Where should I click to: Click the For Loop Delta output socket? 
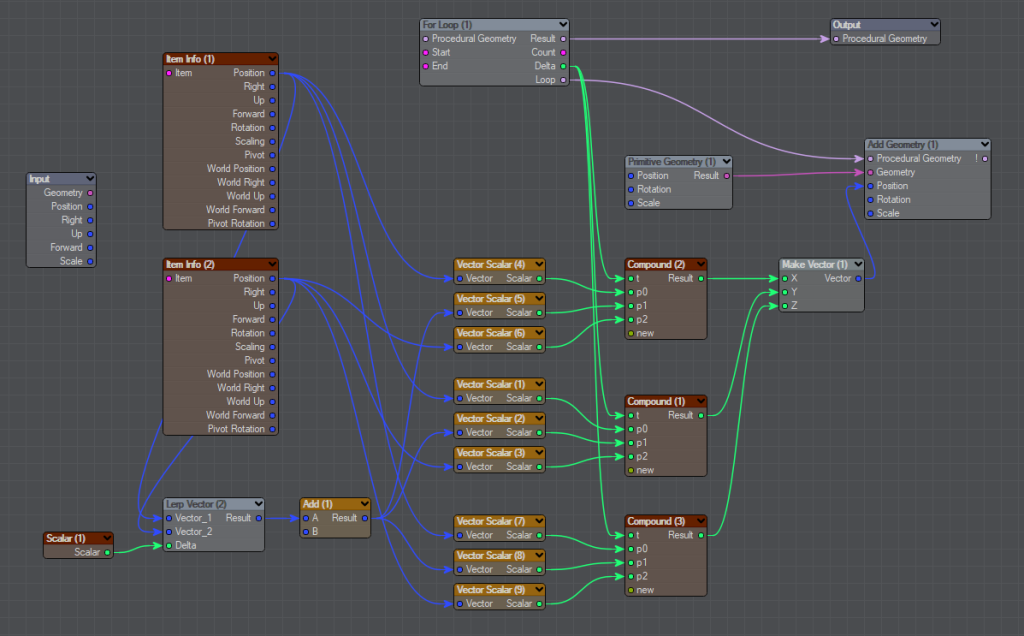563,67
